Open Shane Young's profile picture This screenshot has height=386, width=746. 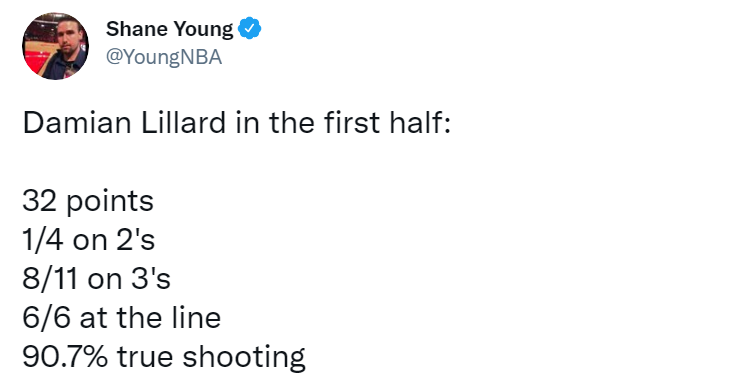point(55,46)
